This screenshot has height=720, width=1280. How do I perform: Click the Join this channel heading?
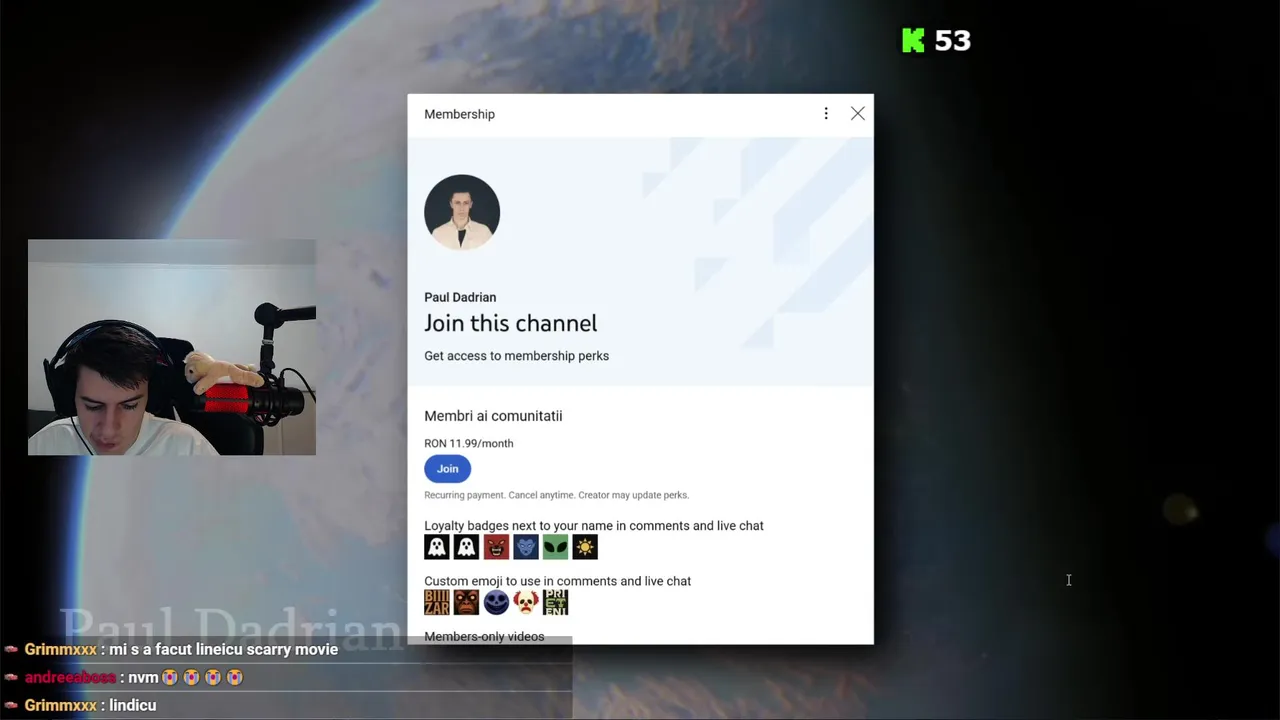click(x=510, y=323)
